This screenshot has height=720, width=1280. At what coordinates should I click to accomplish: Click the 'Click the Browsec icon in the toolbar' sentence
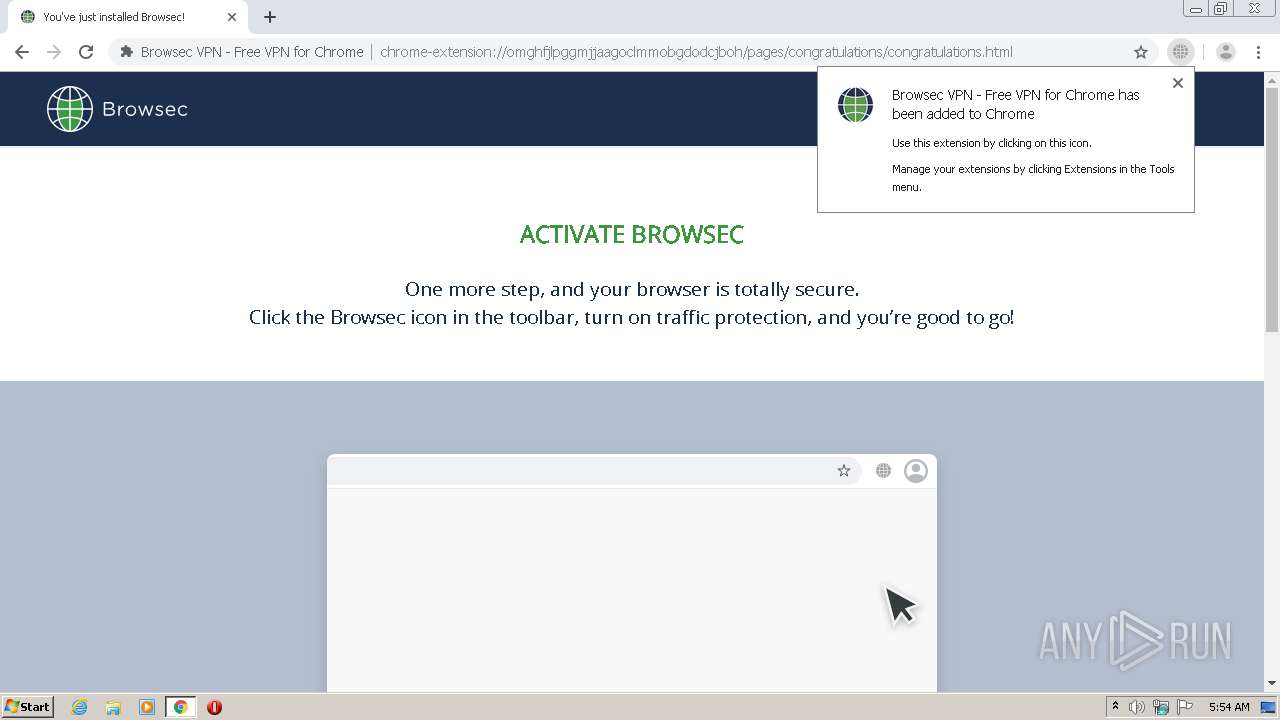[x=632, y=317]
